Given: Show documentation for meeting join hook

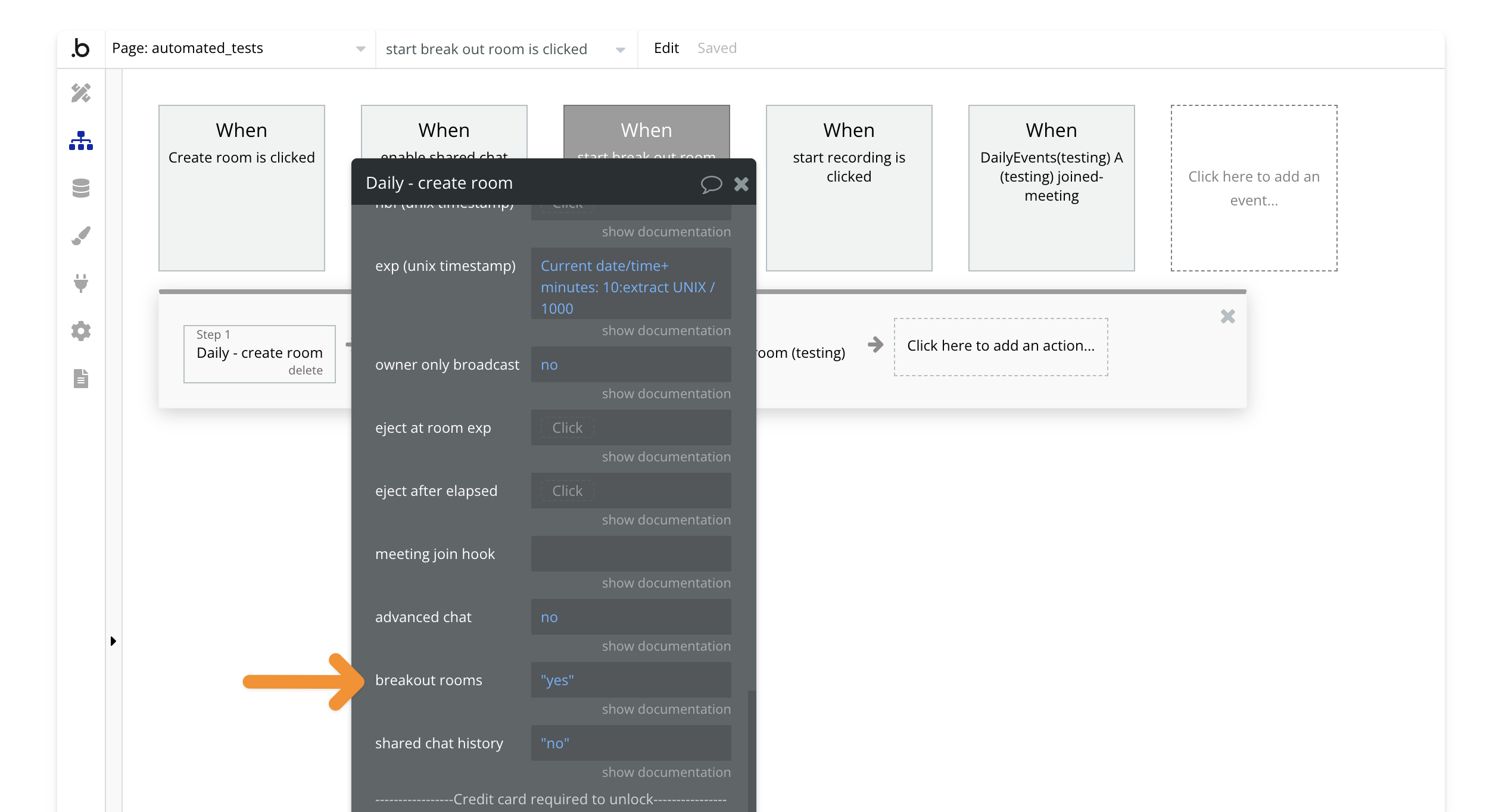Looking at the screenshot, I should pyautogui.click(x=666, y=583).
